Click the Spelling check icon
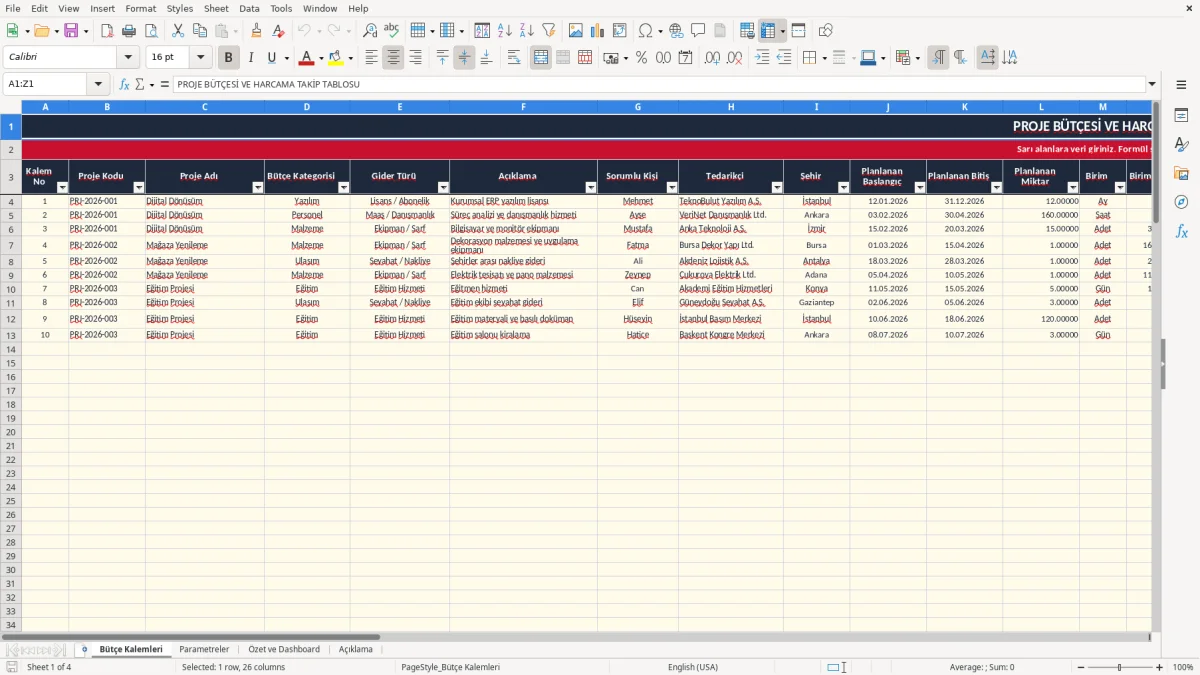 392,31
